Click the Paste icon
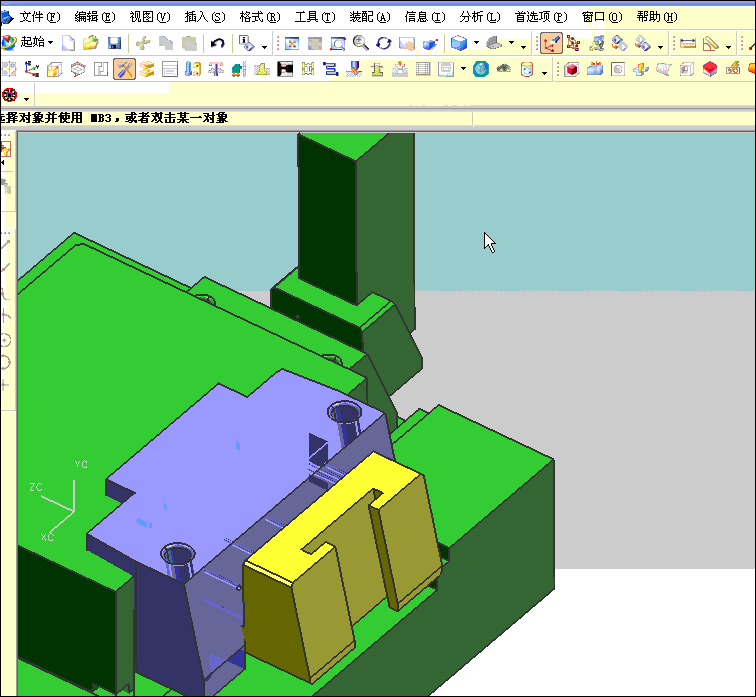This screenshot has width=756, height=697. pyautogui.click(x=189, y=43)
